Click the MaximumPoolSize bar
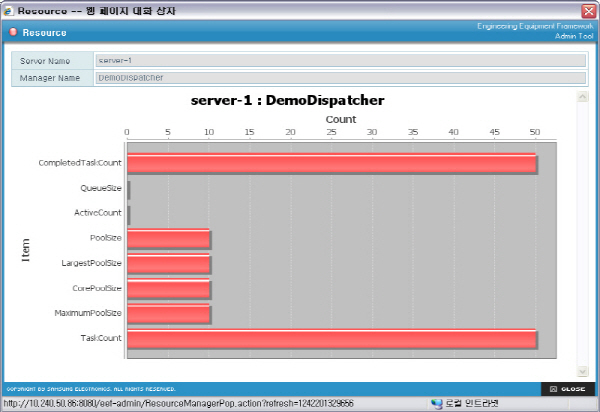Viewport: 600px width, 412px height. point(168,314)
